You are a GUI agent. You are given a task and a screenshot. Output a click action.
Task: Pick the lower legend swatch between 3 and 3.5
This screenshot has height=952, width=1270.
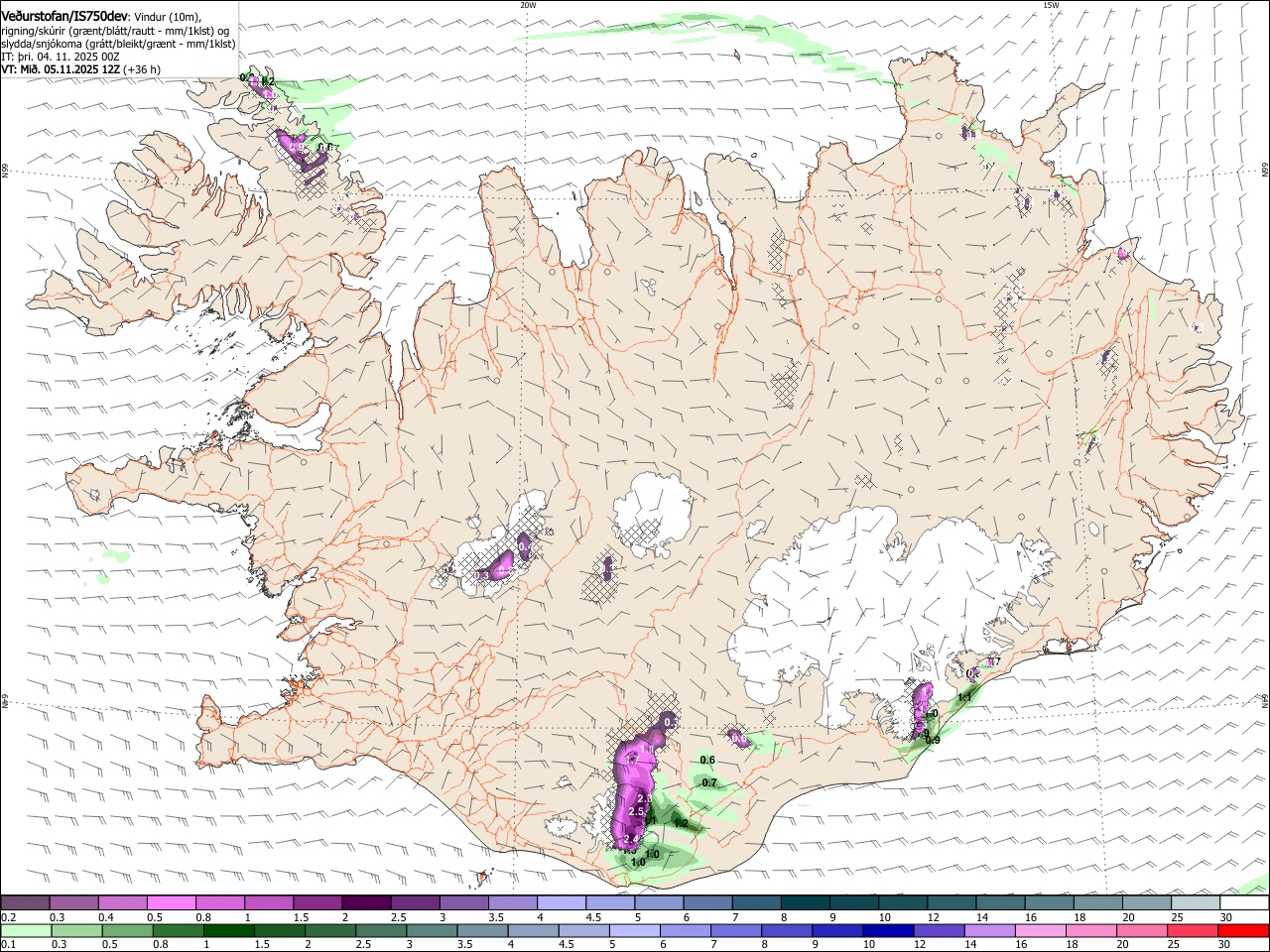[x=432, y=930]
